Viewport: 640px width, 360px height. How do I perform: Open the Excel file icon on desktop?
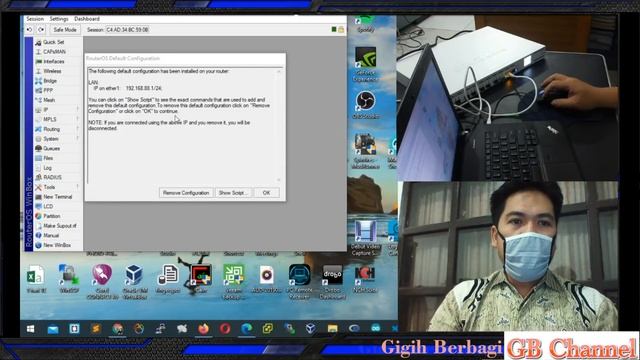coord(36,279)
